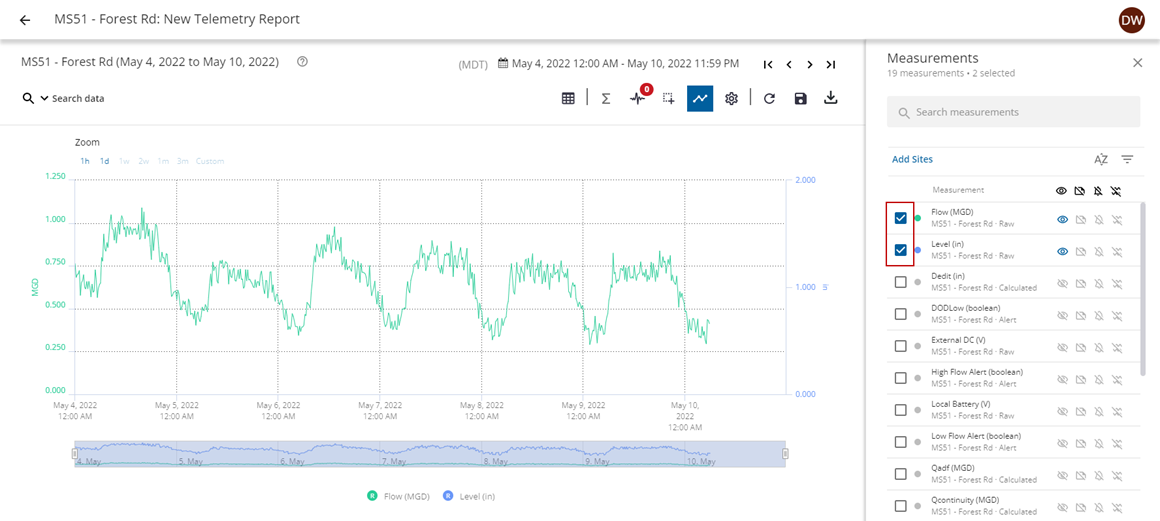The width and height of the screenshot is (1160, 521).
Task: Open the pulse anomalies icon with badge
Action: coord(639,97)
